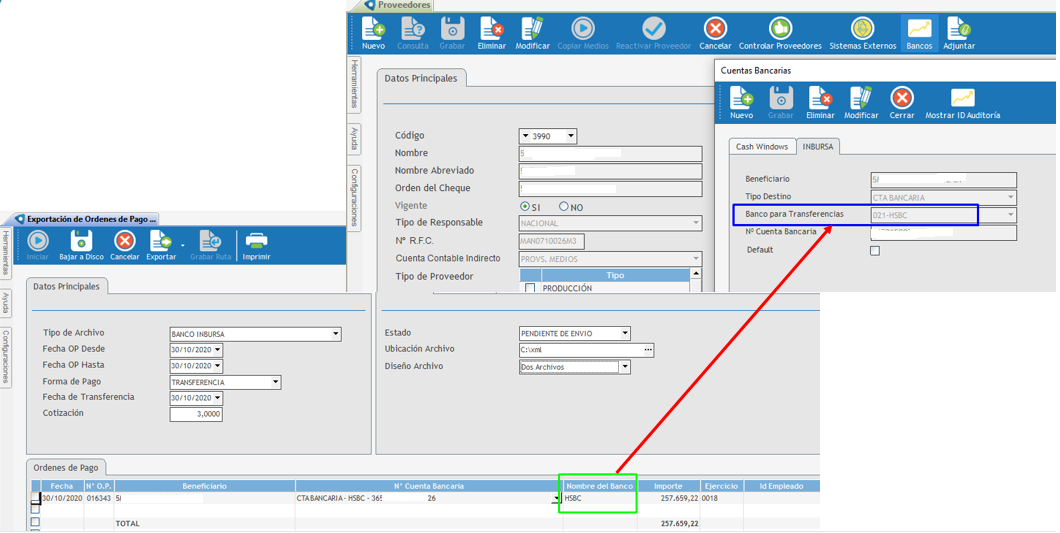The height and width of the screenshot is (533, 1060).
Task: Click the Cotización input field
Action: 196,414
